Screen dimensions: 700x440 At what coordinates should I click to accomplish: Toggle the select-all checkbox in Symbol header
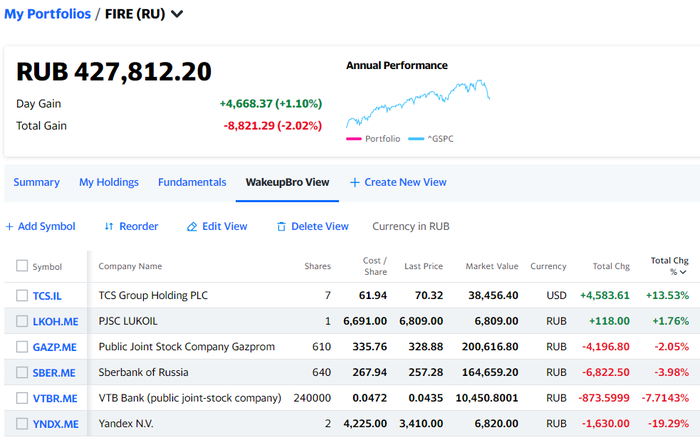point(22,266)
